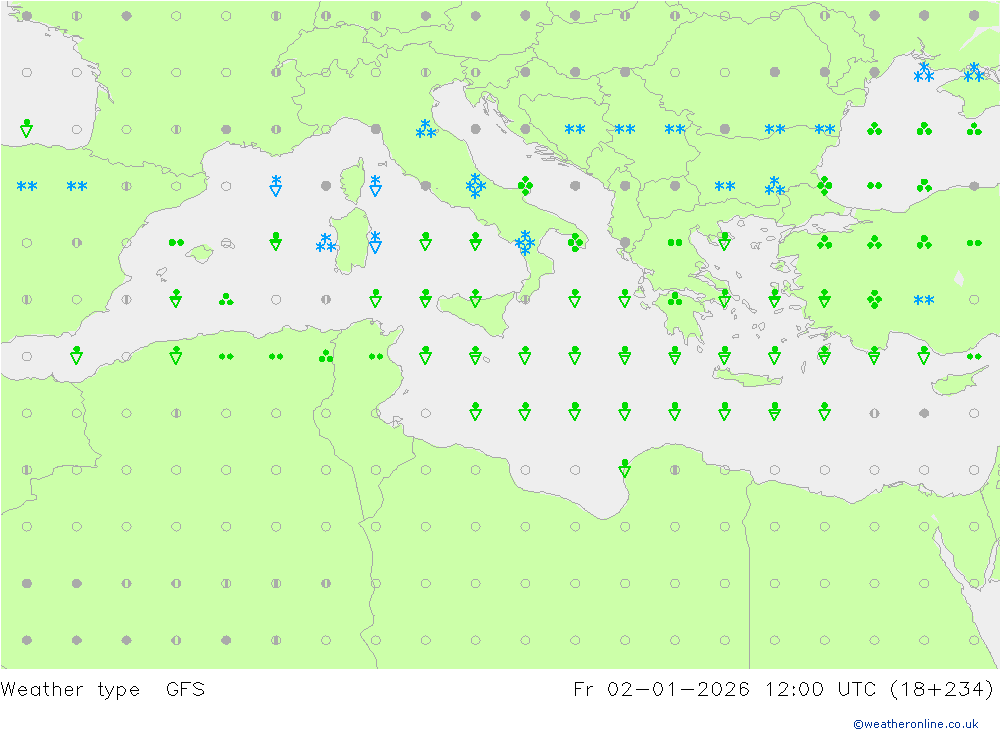
Task: Click the heavy snowflake symbol over central Italy
Action: coord(475,186)
